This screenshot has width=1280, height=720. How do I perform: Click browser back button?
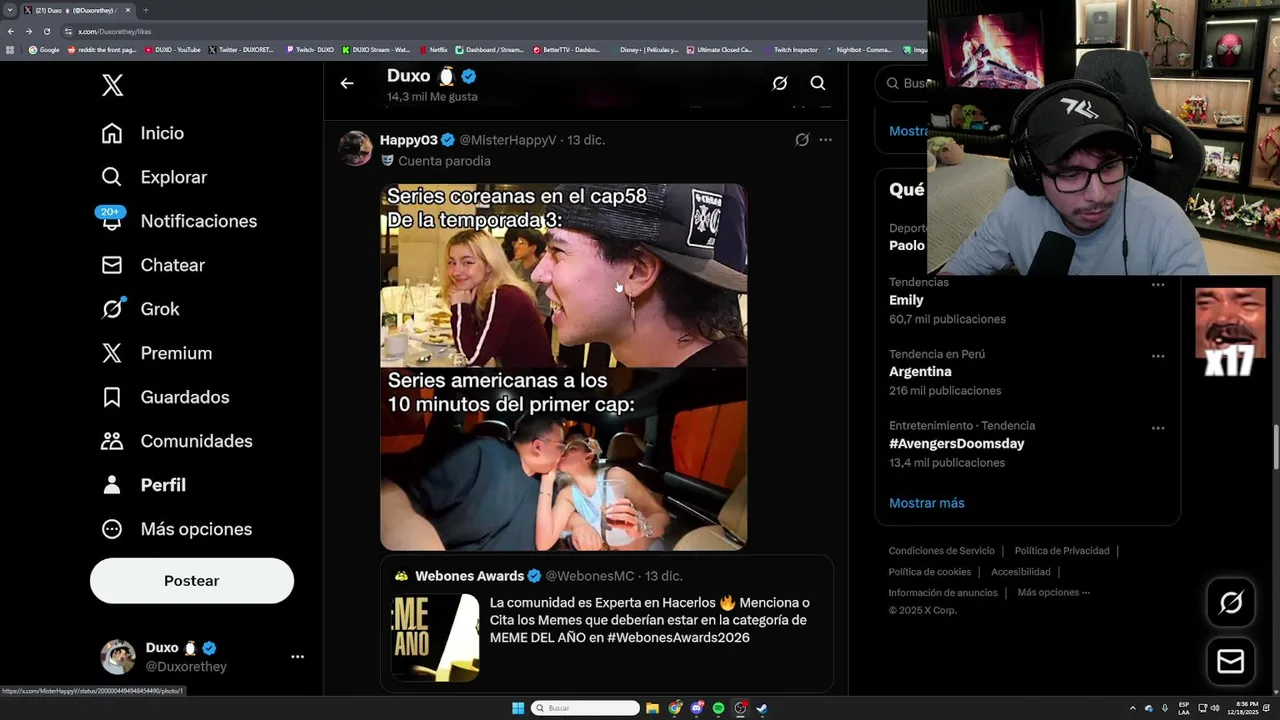(x=11, y=31)
